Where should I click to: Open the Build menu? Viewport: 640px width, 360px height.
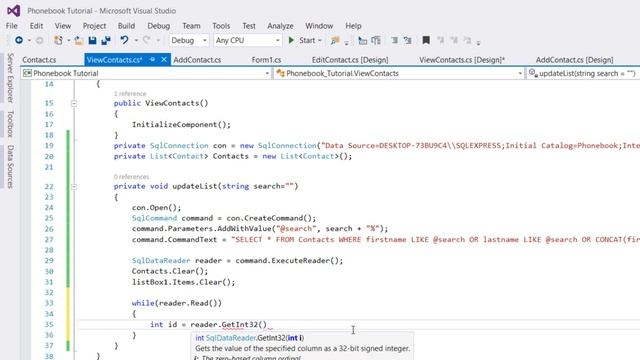click(x=126, y=26)
